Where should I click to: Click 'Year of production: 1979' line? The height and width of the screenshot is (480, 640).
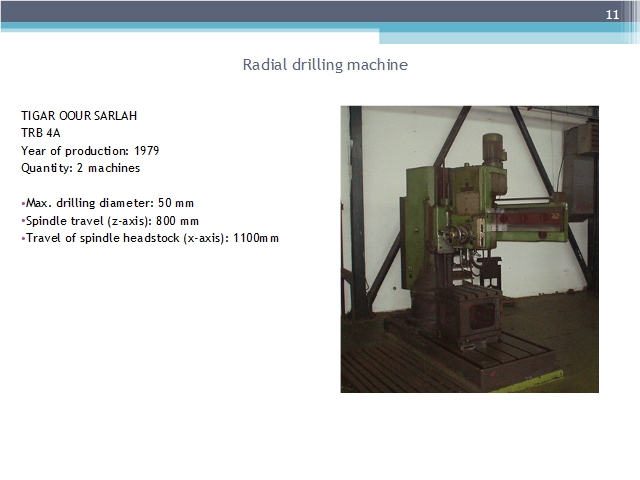pyautogui.click(x=90, y=151)
